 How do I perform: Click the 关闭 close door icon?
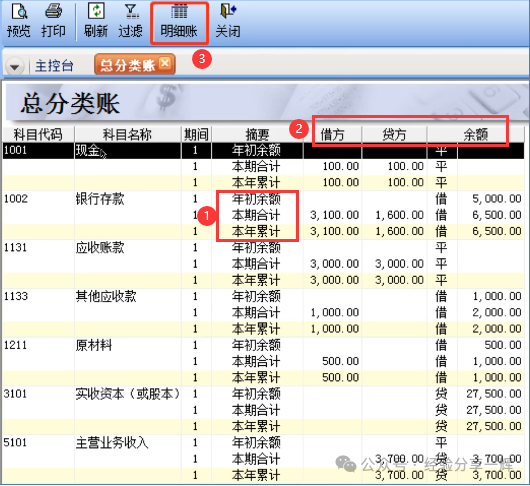point(228,21)
